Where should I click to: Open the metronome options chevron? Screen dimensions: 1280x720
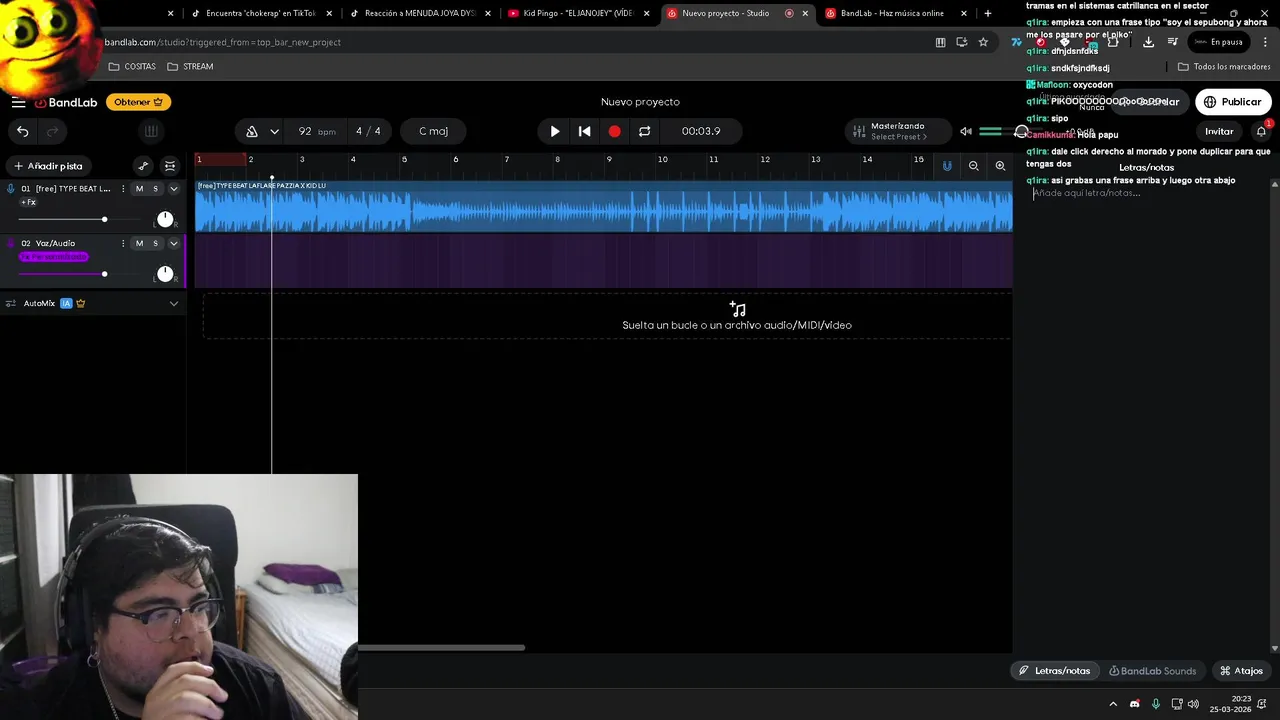coord(274,131)
